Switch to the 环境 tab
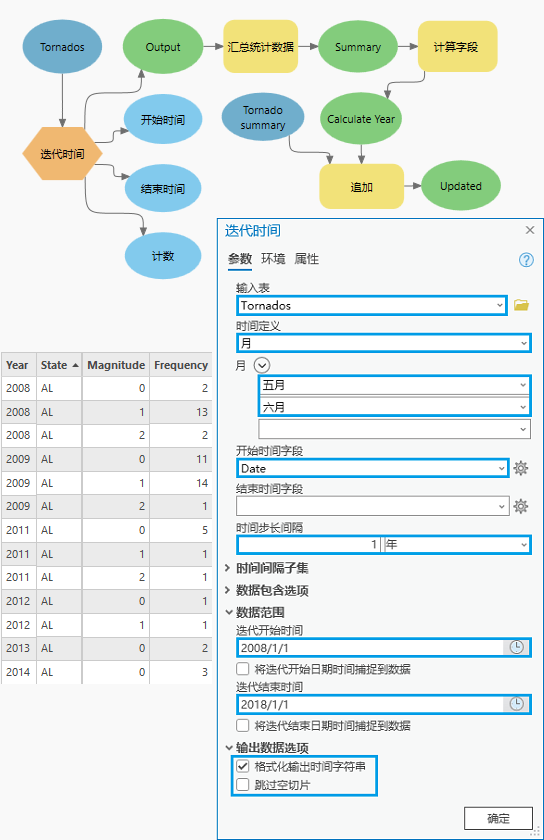 [x=273, y=259]
